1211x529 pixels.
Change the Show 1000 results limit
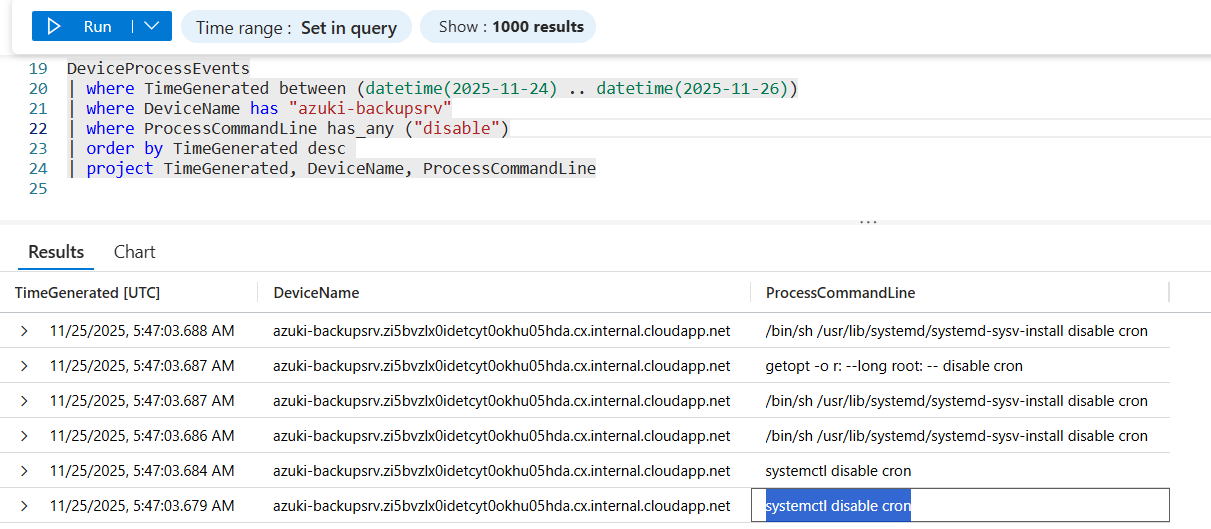(508, 27)
